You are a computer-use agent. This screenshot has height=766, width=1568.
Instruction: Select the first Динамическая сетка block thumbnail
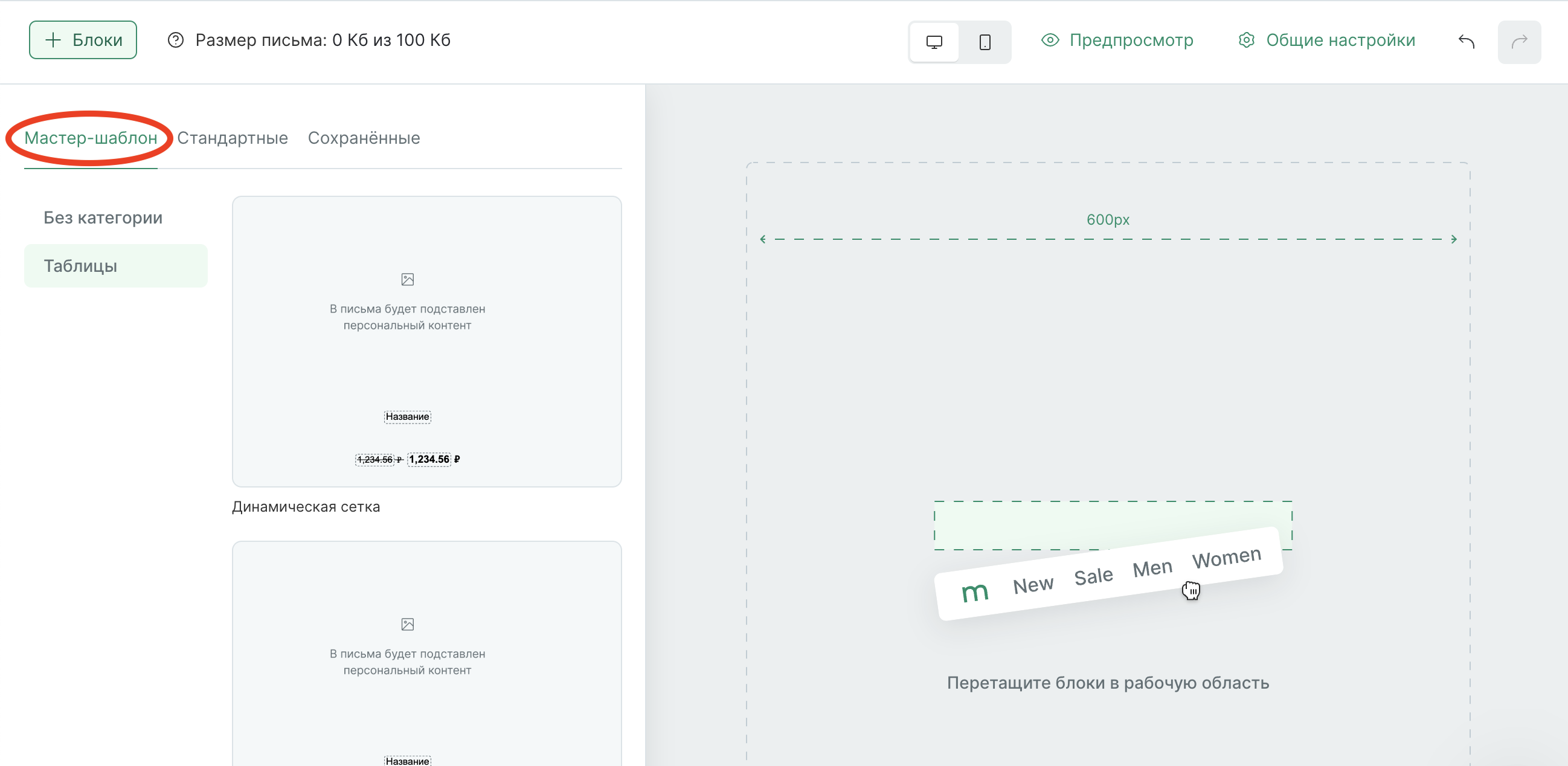point(426,341)
